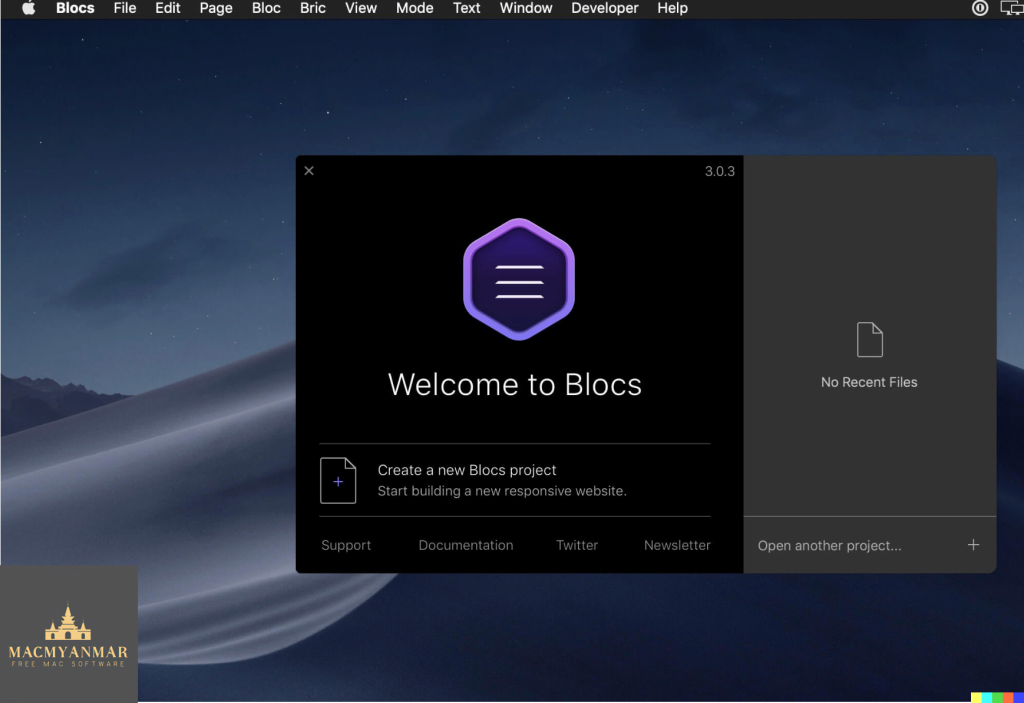Open the Newsletter link
This screenshot has width=1024, height=703.
pos(677,546)
